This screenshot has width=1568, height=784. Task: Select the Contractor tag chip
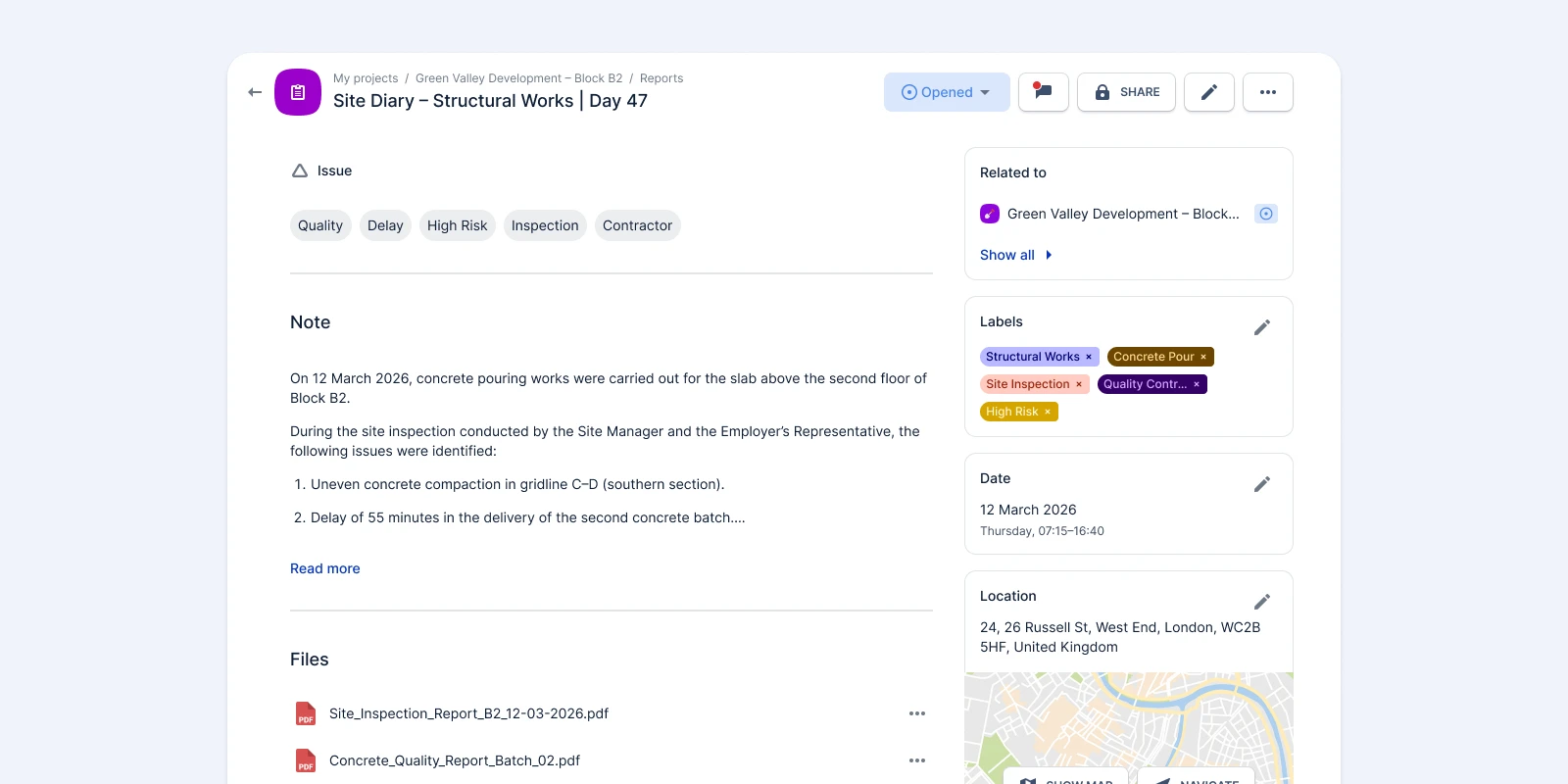pos(637,225)
